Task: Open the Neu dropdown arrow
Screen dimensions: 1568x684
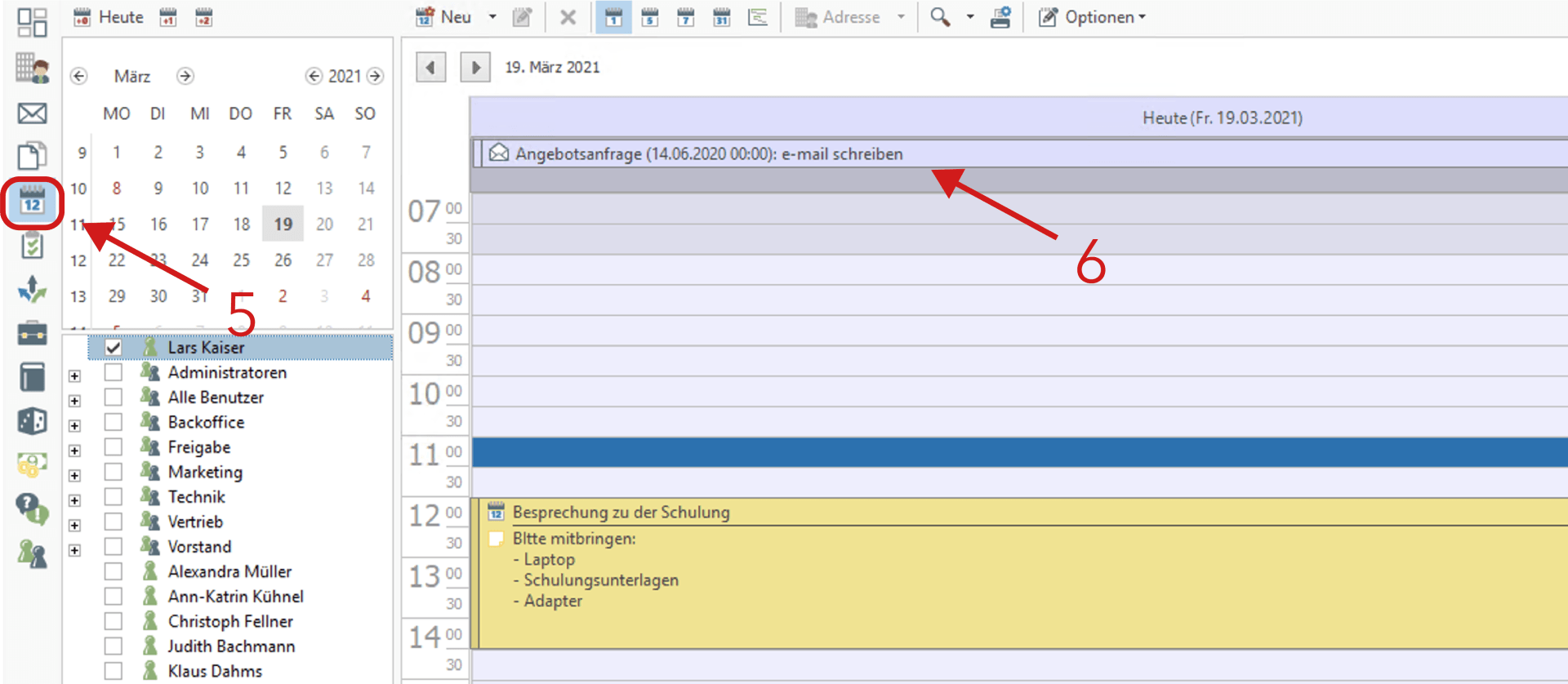Action: 492,17
